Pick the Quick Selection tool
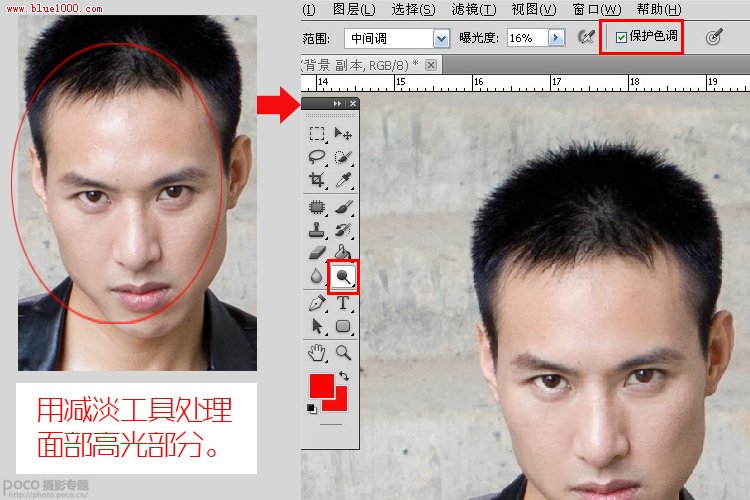Image resolution: width=750 pixels, height=500 pixels. pos(343,156)
